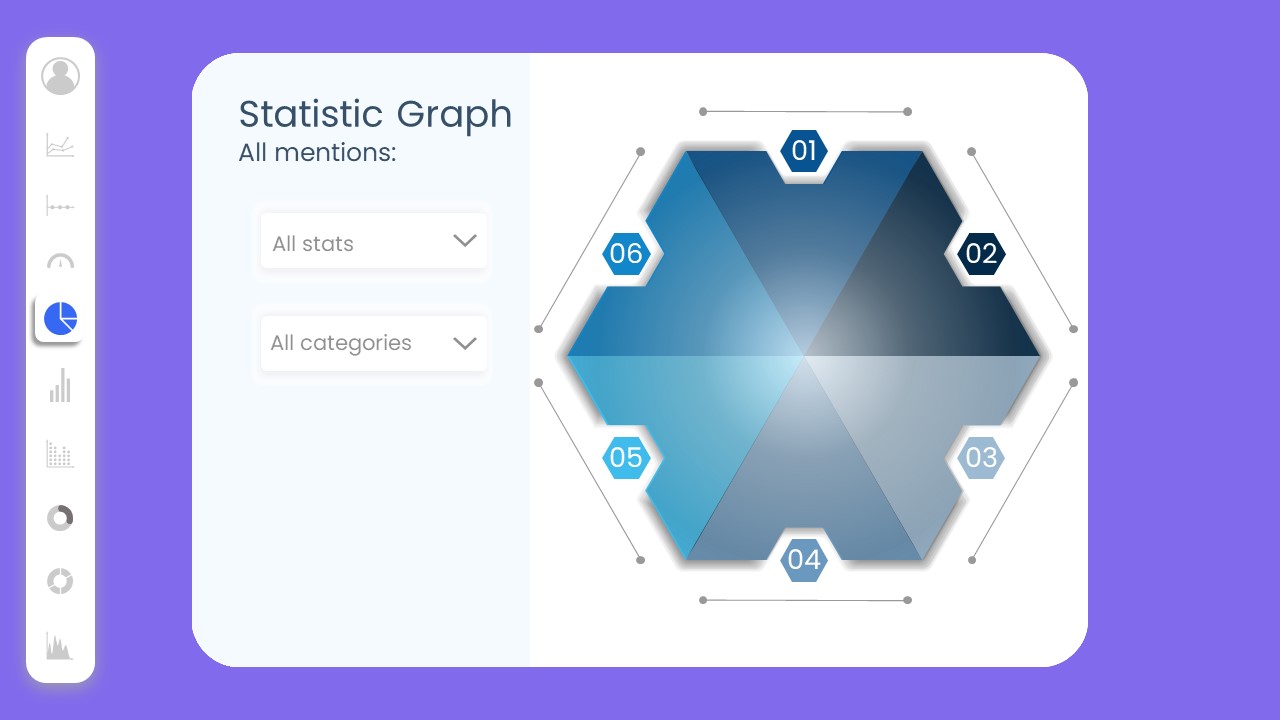Select hexagon marker 03
Screen dimensions: 1280x720
979,458
